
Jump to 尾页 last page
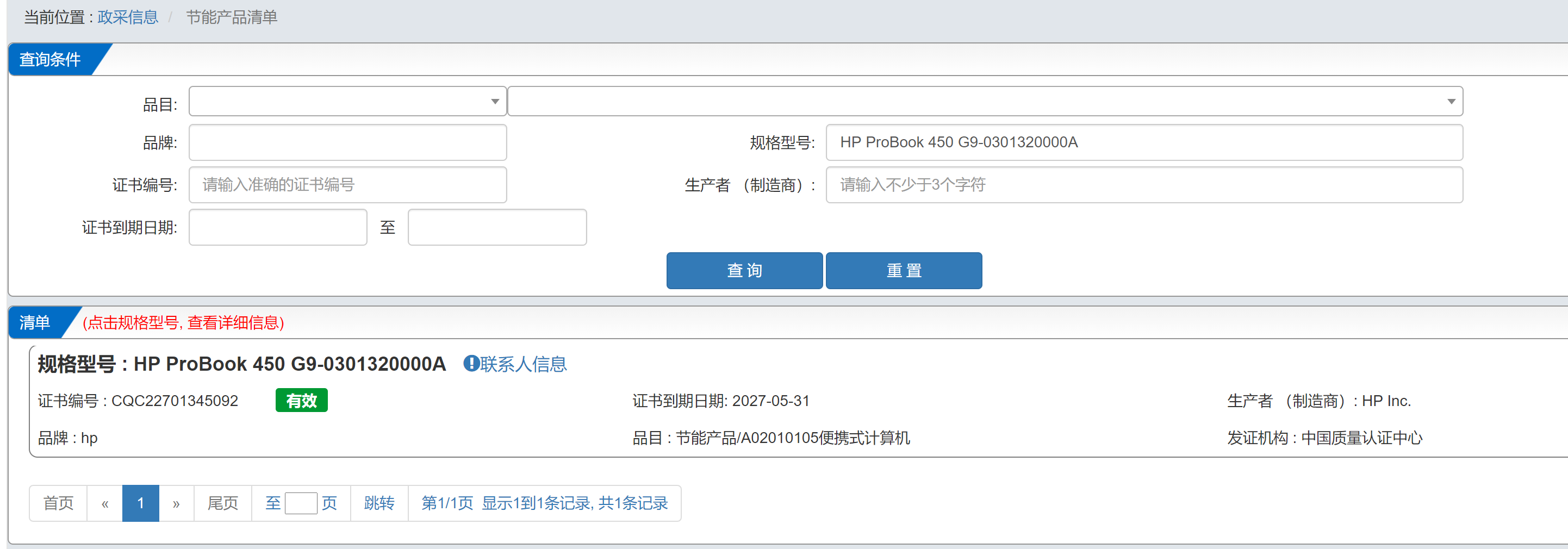click(x=223, y=503)
